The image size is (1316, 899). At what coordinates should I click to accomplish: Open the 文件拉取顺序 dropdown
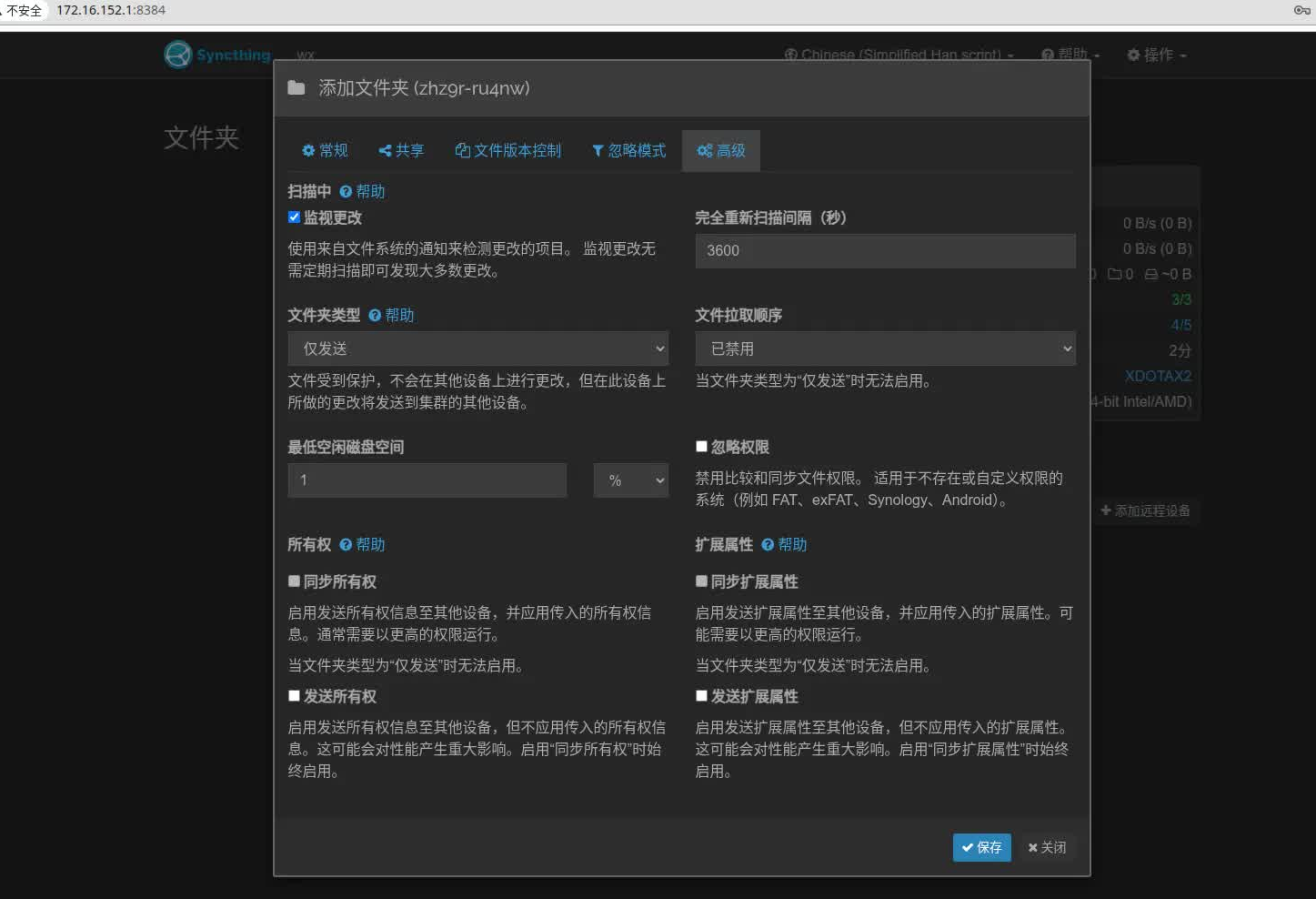click(x=884, y=348)
